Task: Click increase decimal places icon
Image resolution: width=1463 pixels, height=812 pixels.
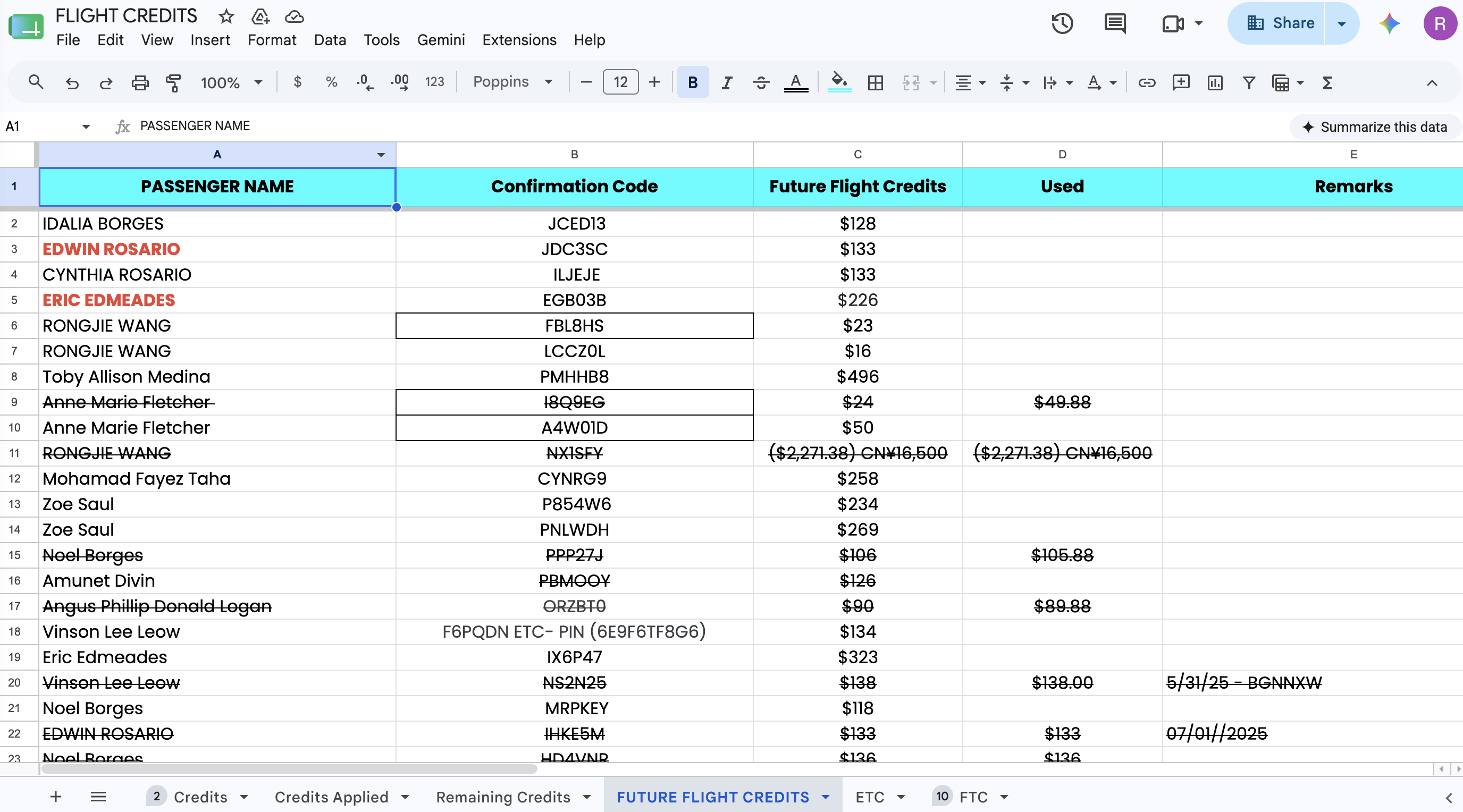Action: (400, 83)
